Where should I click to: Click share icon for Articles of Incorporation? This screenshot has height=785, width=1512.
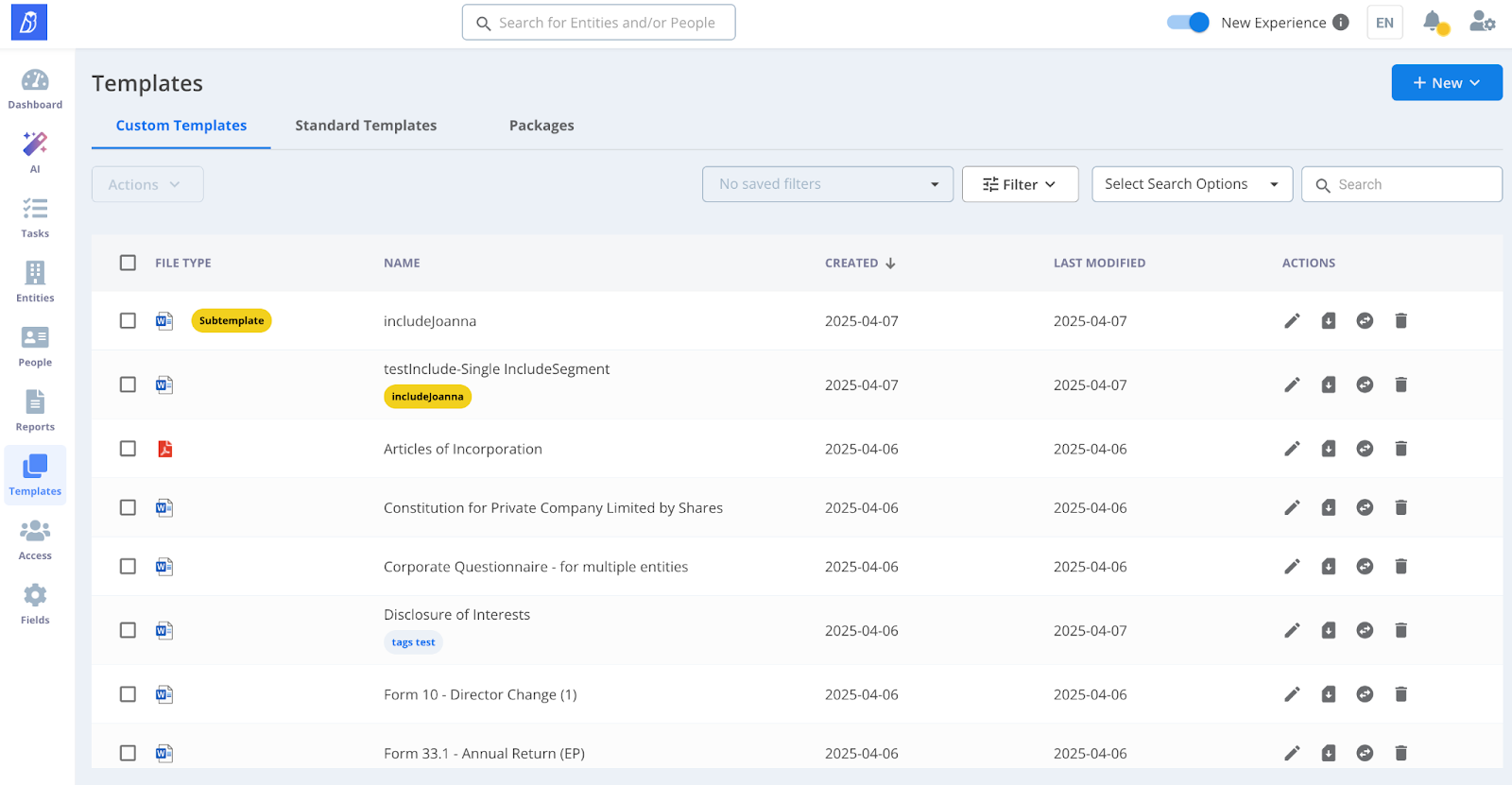click(1365, 449)
